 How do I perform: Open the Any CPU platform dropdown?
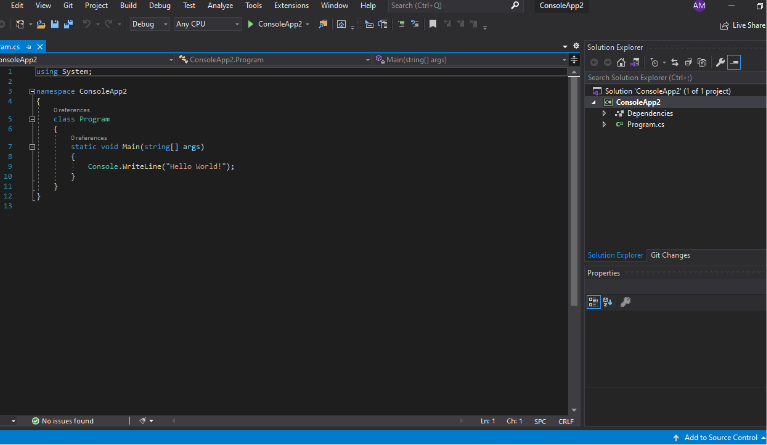207,23
